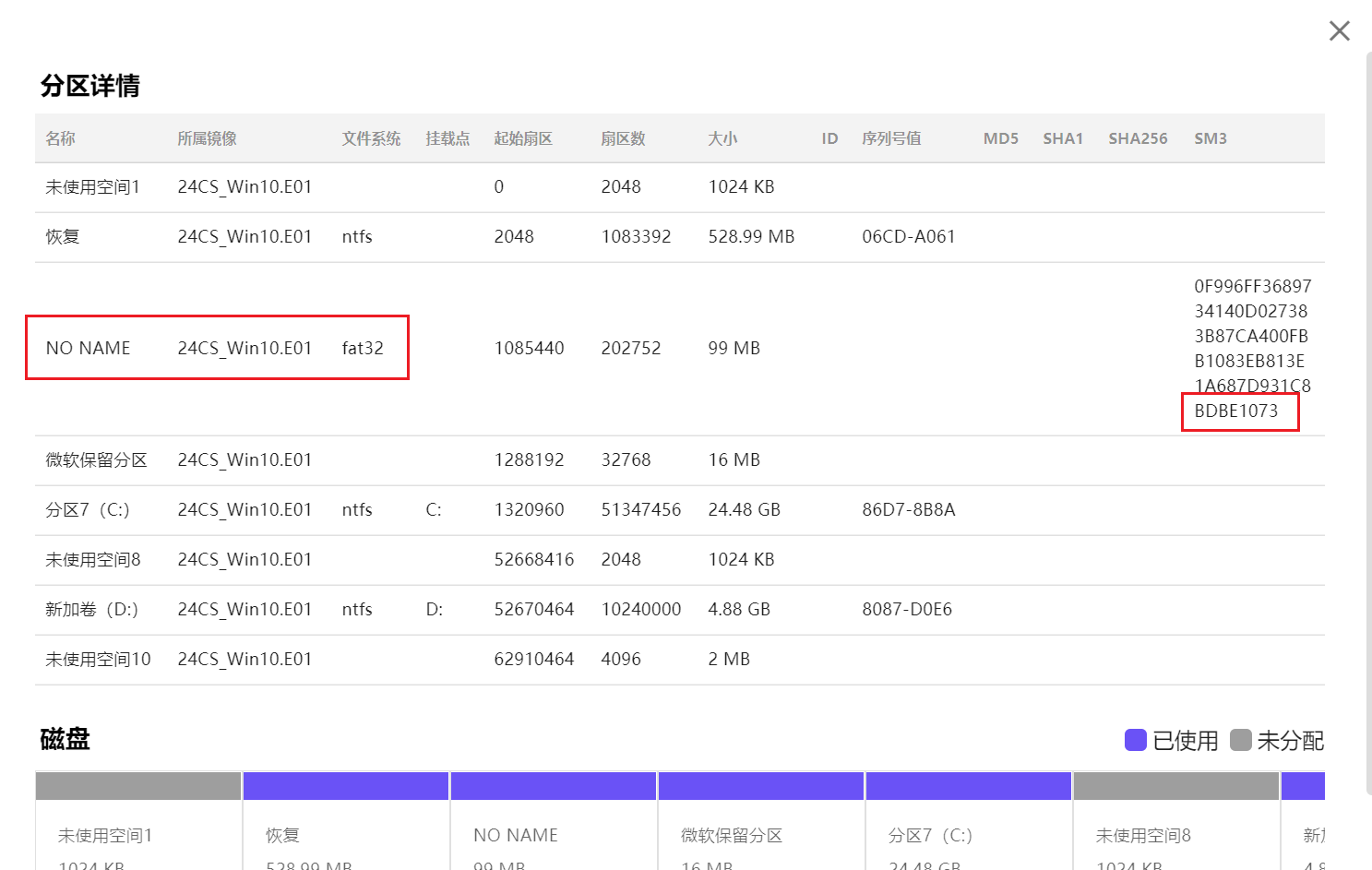Click the gray 未分配 legend swatch
The height and width of the screenshot is (870, 1372).
pos(1241,740)
